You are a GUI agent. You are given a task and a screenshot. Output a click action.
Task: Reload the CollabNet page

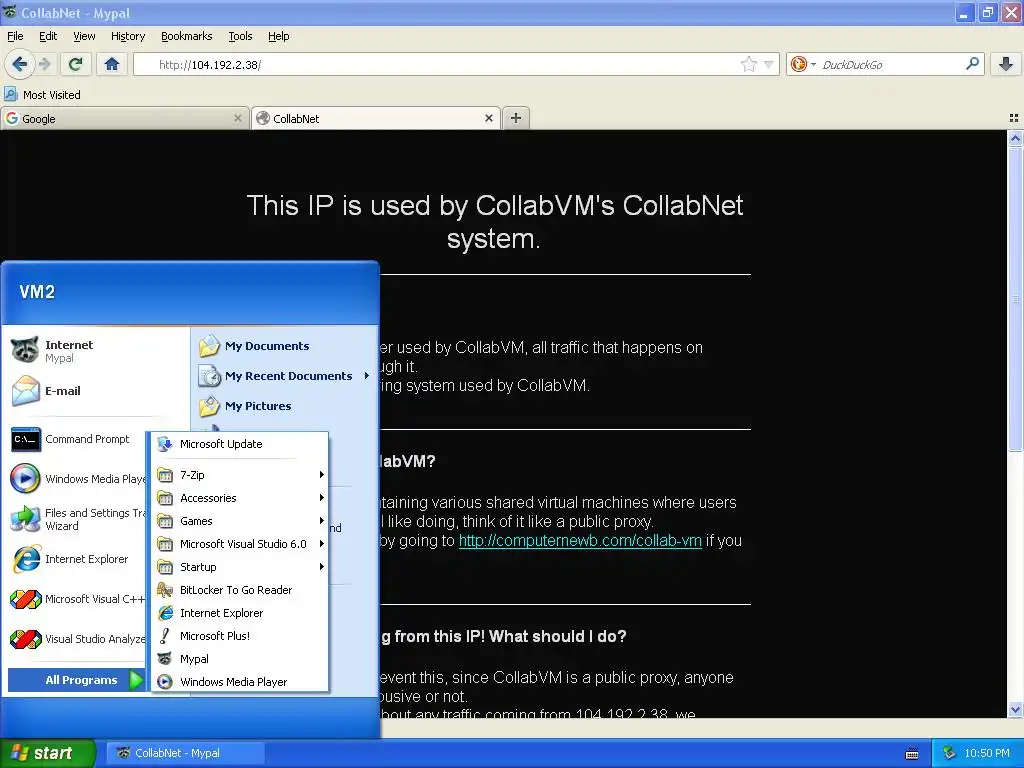tap(76, 64)
